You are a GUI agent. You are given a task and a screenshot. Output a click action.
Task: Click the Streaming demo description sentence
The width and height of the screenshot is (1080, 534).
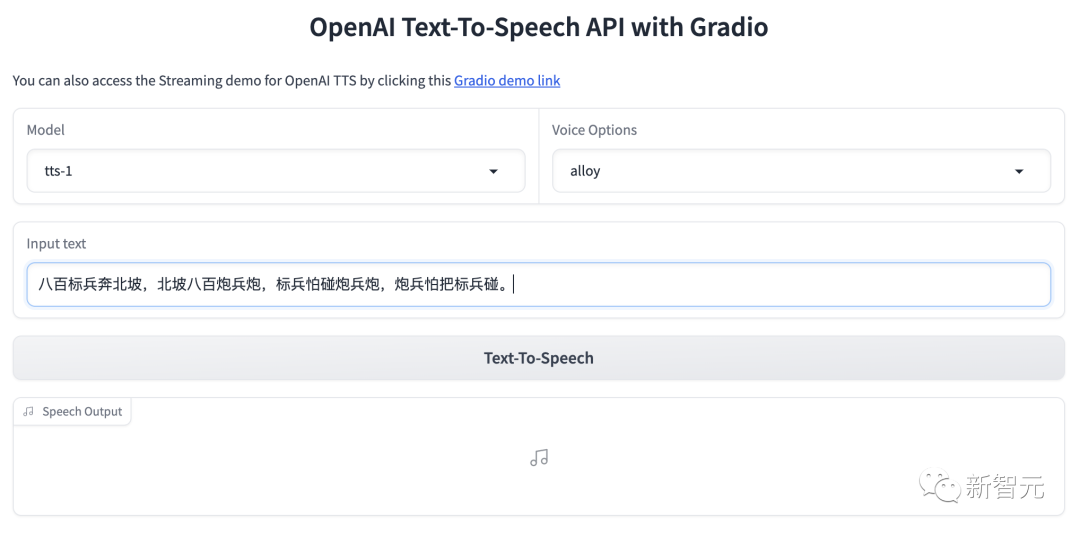(232, 80)
